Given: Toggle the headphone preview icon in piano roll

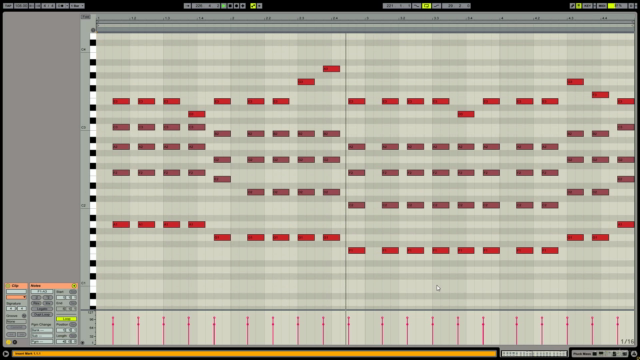Looking at the screenshot, I should (x=93, y=30).
